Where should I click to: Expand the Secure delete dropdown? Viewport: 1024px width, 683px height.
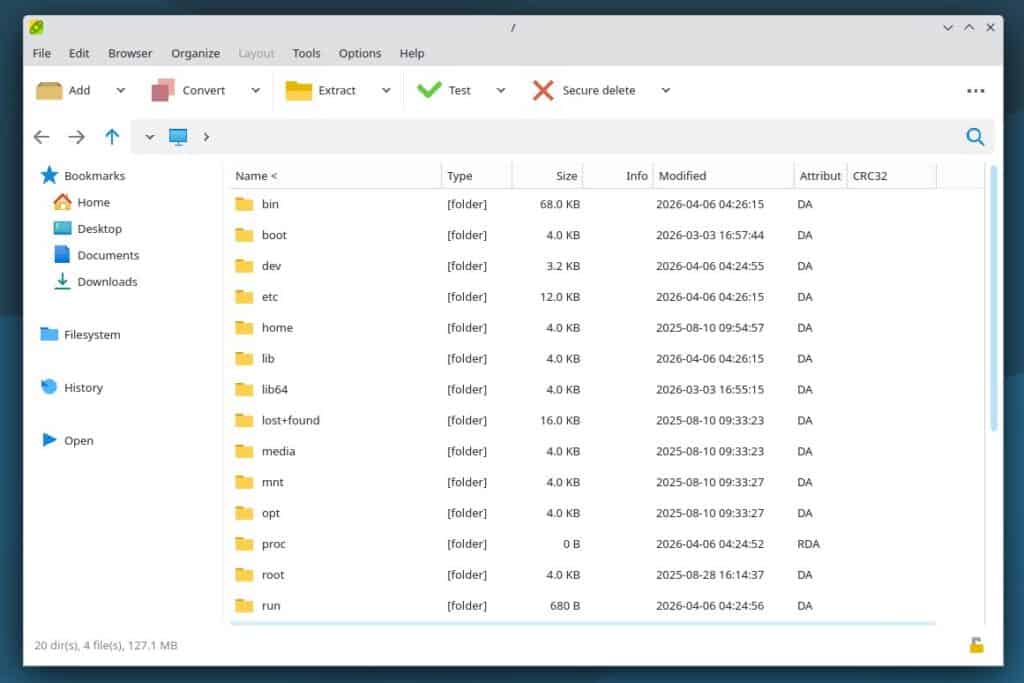coord(666,90)
